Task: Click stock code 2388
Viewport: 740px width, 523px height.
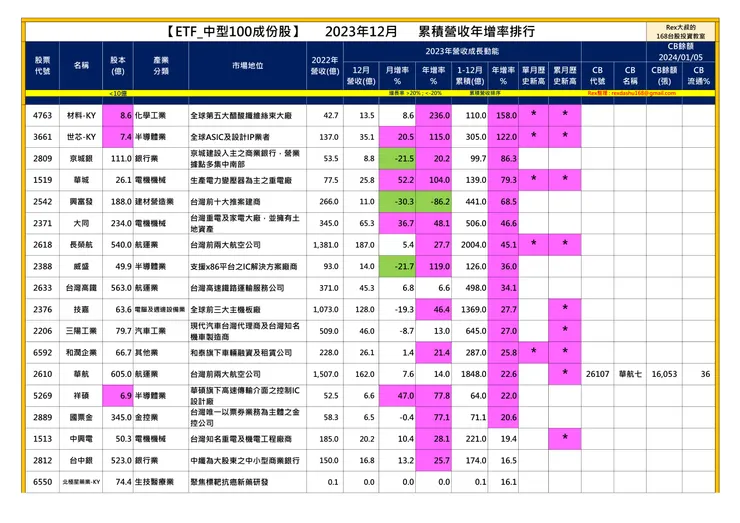Action: tap(42, 266)
